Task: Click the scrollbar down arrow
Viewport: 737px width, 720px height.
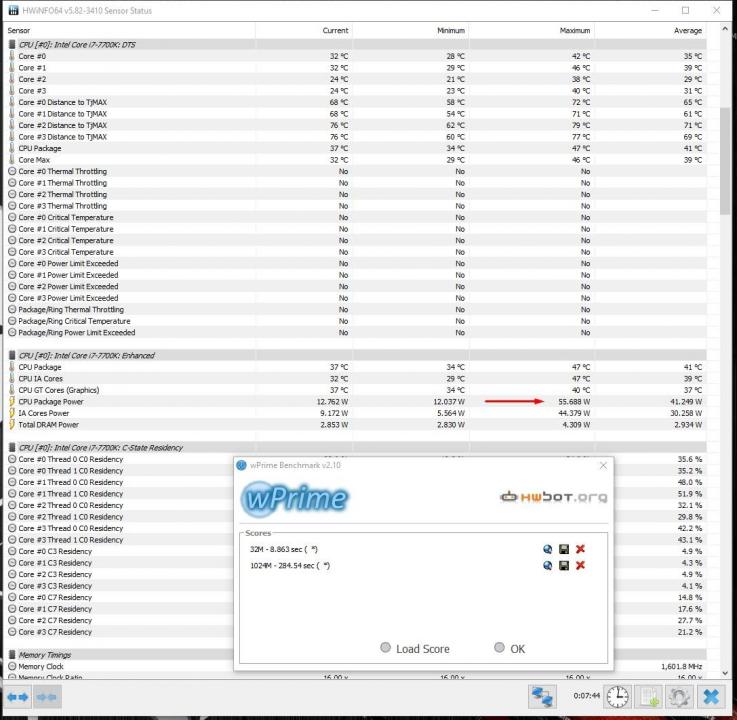Action: [725, 673]
